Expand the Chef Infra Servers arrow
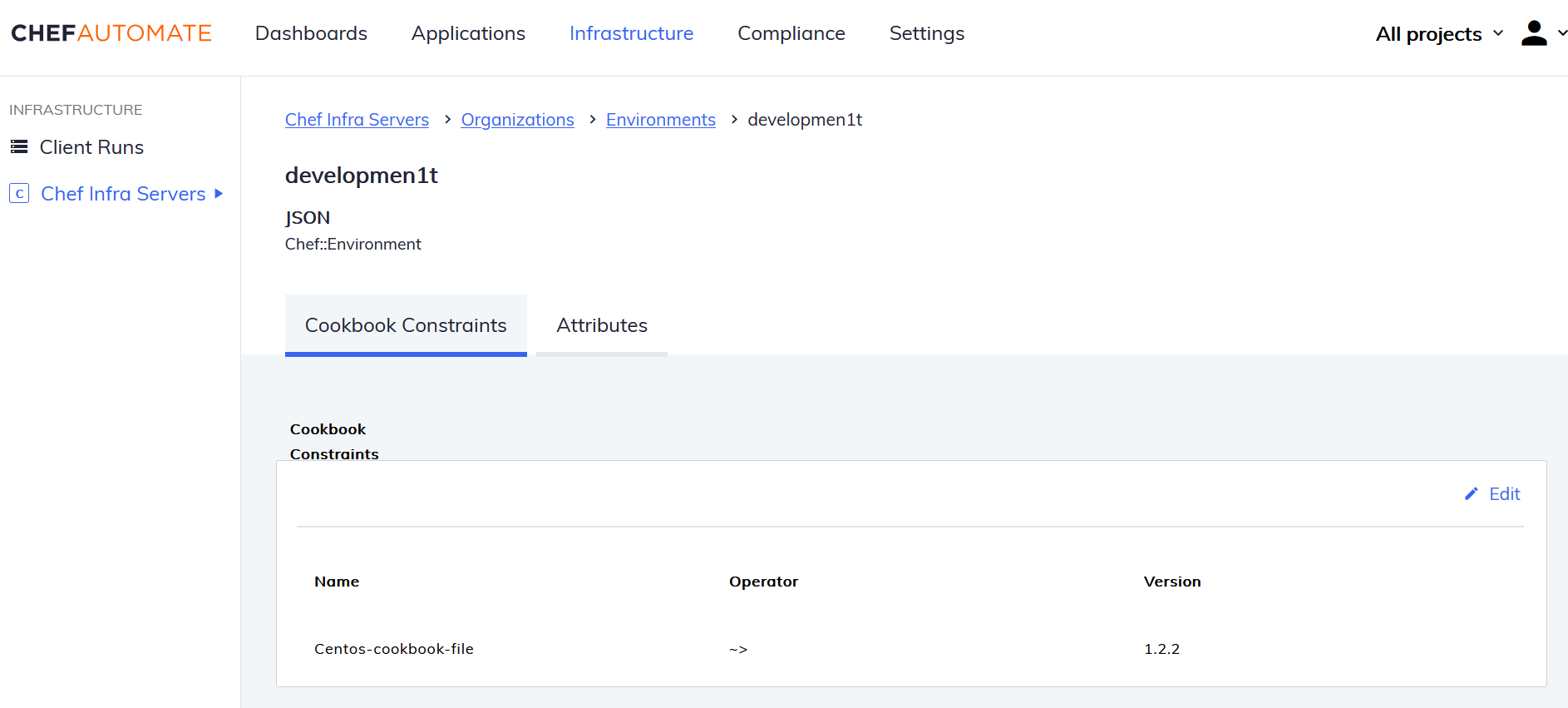 pos(219,194)
